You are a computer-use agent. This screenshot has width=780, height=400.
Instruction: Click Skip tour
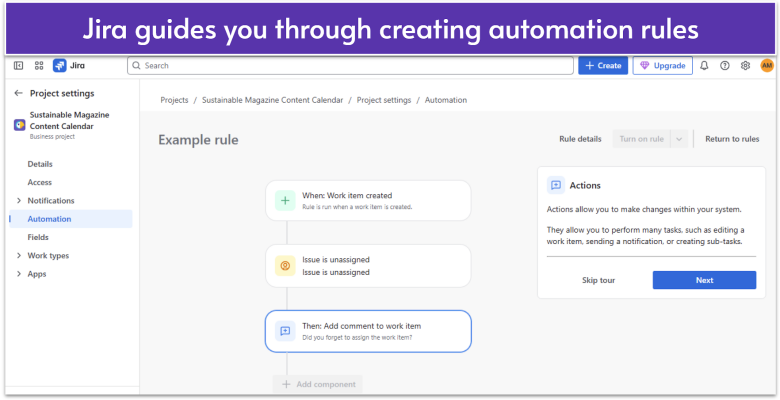tap(598, 280)
